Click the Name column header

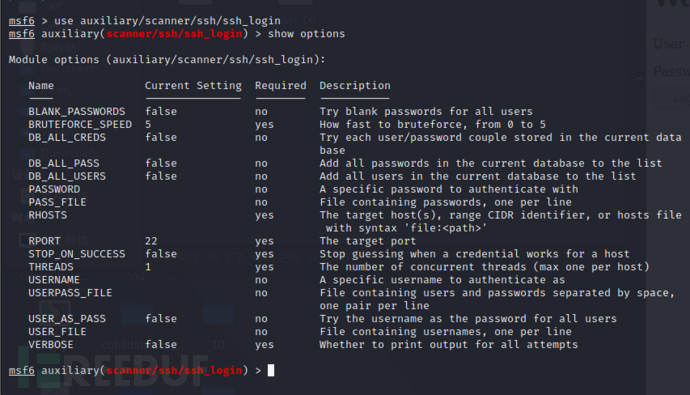[x=41, y=86]
